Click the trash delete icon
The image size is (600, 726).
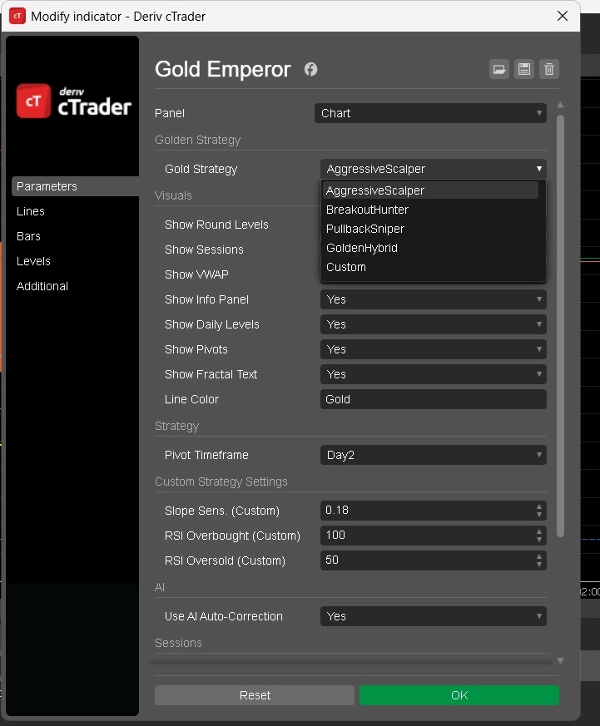coord(549,69)
